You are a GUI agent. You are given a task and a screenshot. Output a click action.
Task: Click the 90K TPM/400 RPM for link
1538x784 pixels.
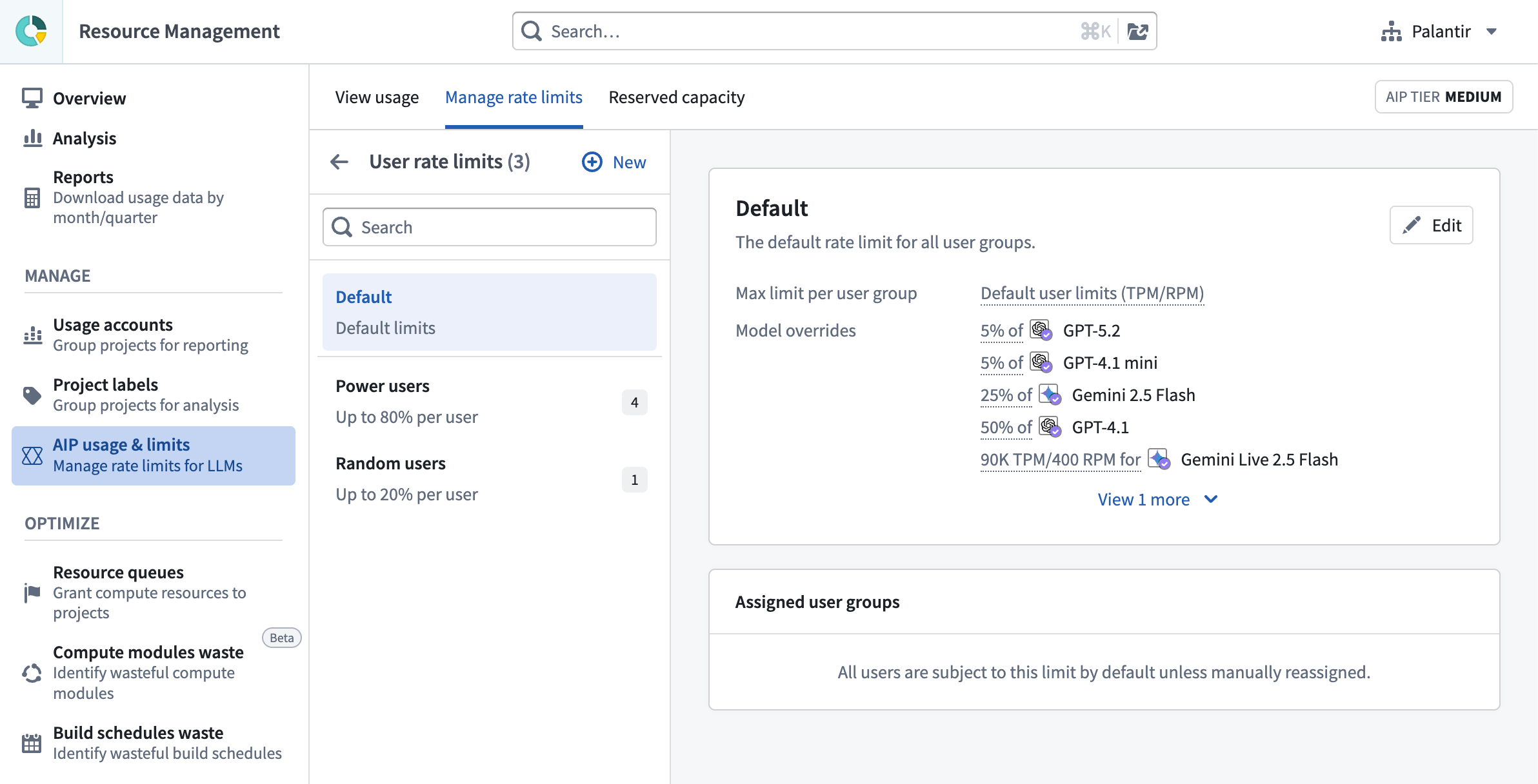[1061, 460]
